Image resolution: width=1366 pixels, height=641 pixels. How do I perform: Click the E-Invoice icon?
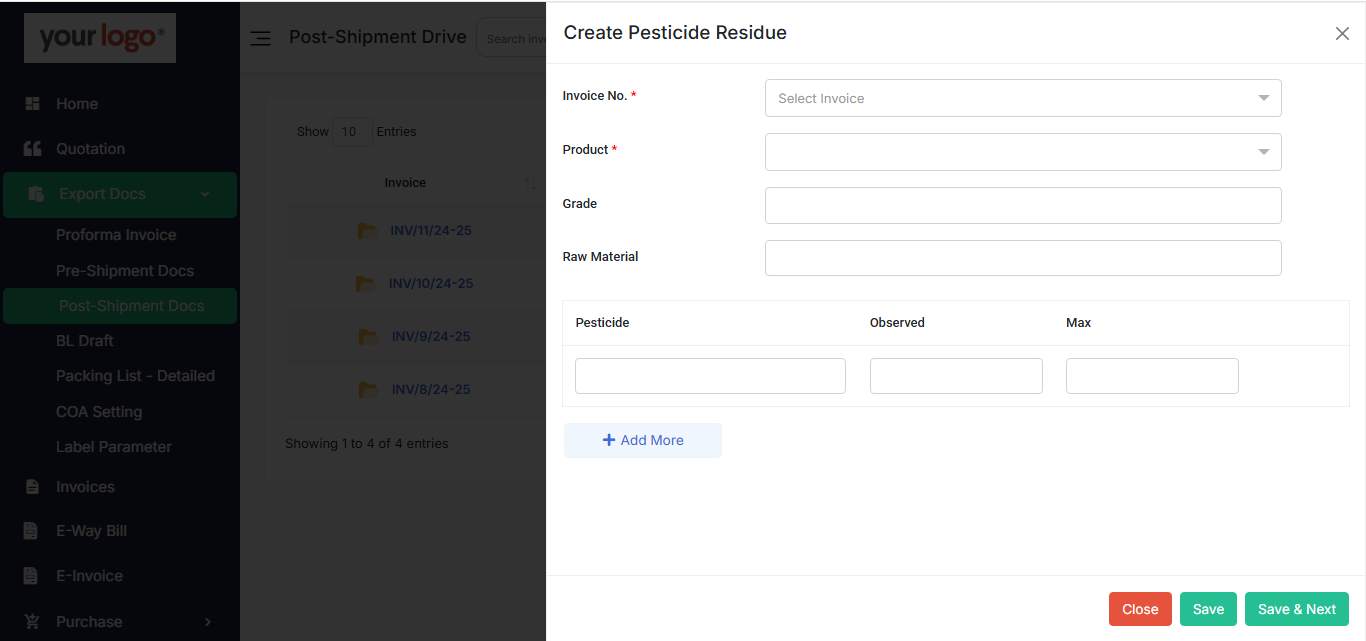[x=31, y=576]
